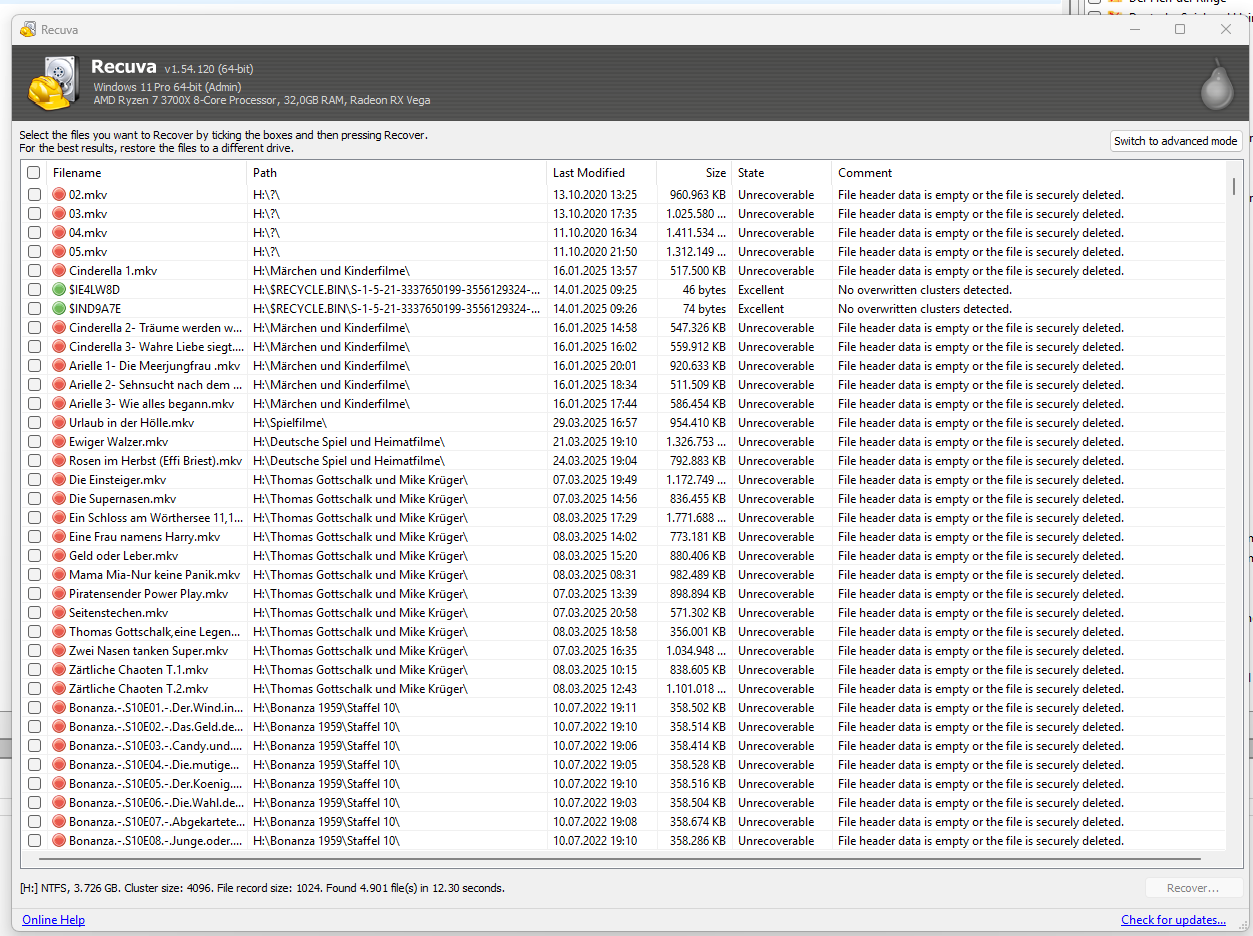1253x936 pixels.
Task: Click red status icon of Urlaub in der Hölle.mkv
Action: click(x=59, y=423)
